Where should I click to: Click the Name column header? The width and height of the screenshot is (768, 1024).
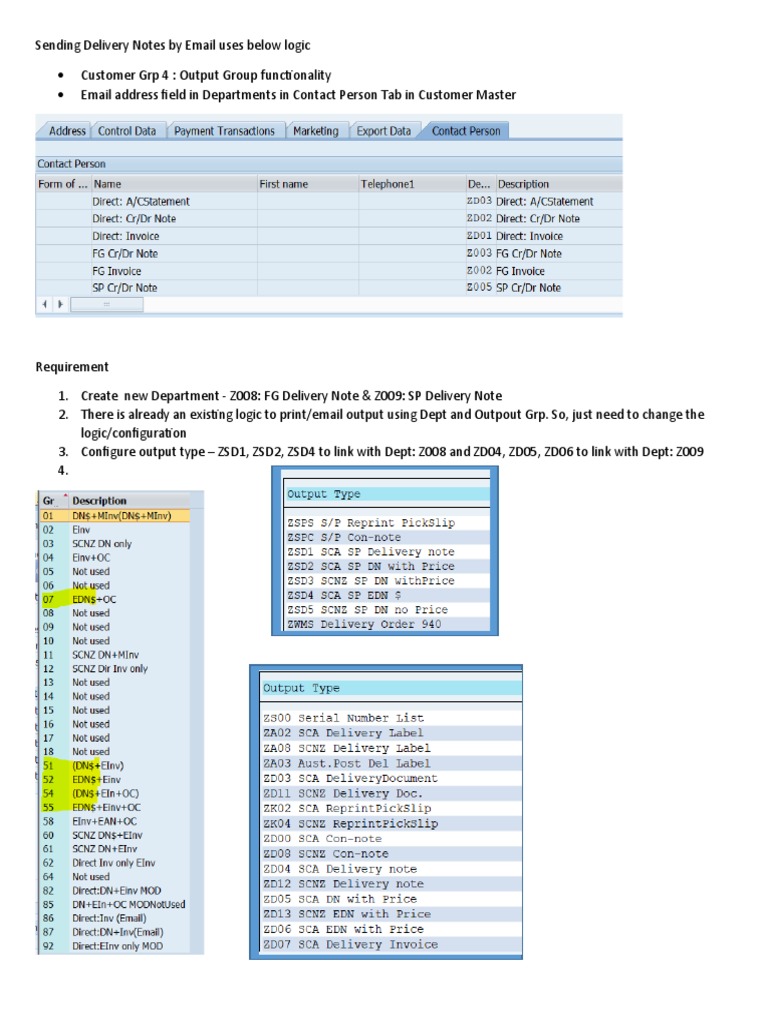pyautogui.click(x=174, y=184)
